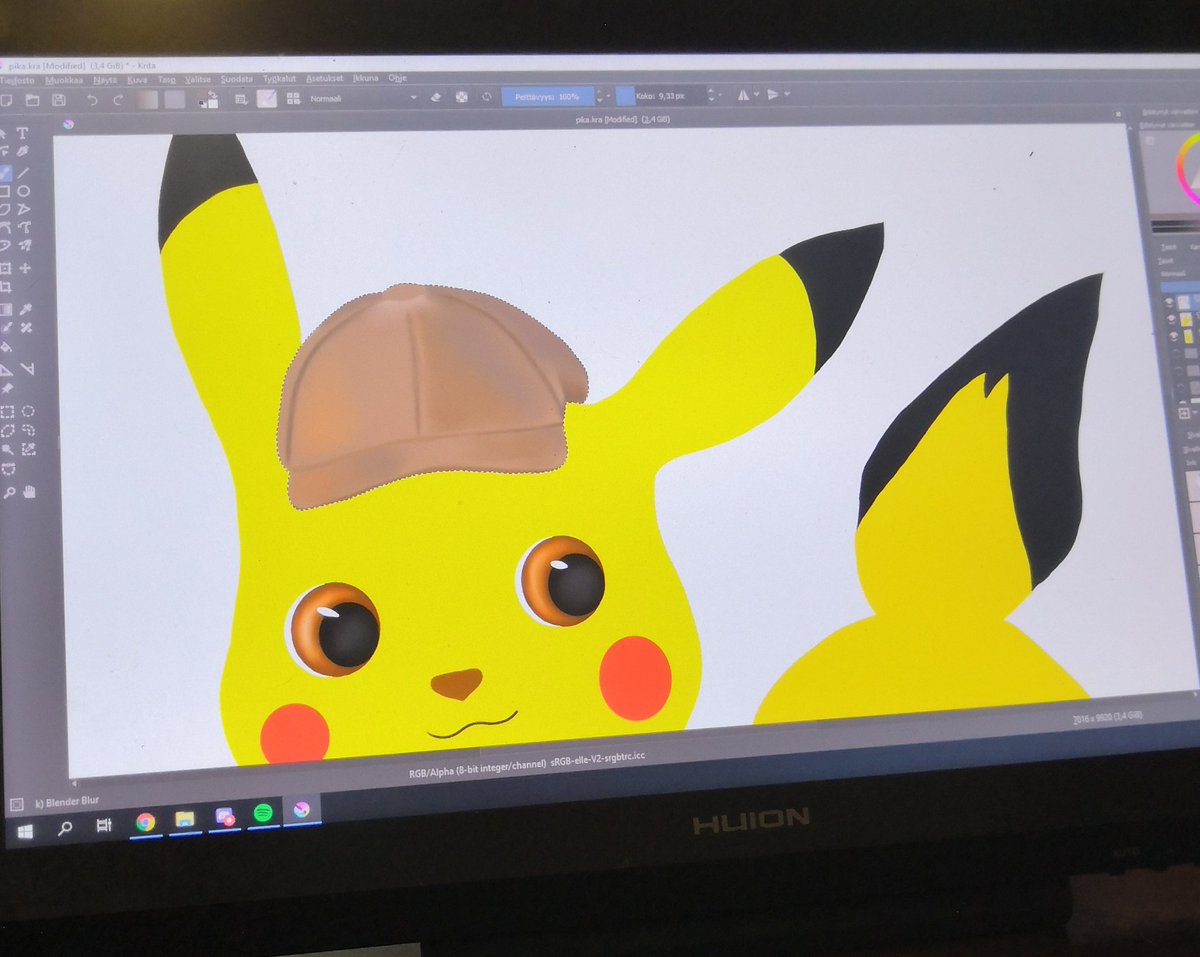The width and height of the screenshot is (1200, 957).
Task: Select the Pan hand tool
Action: tap(29, 491)
